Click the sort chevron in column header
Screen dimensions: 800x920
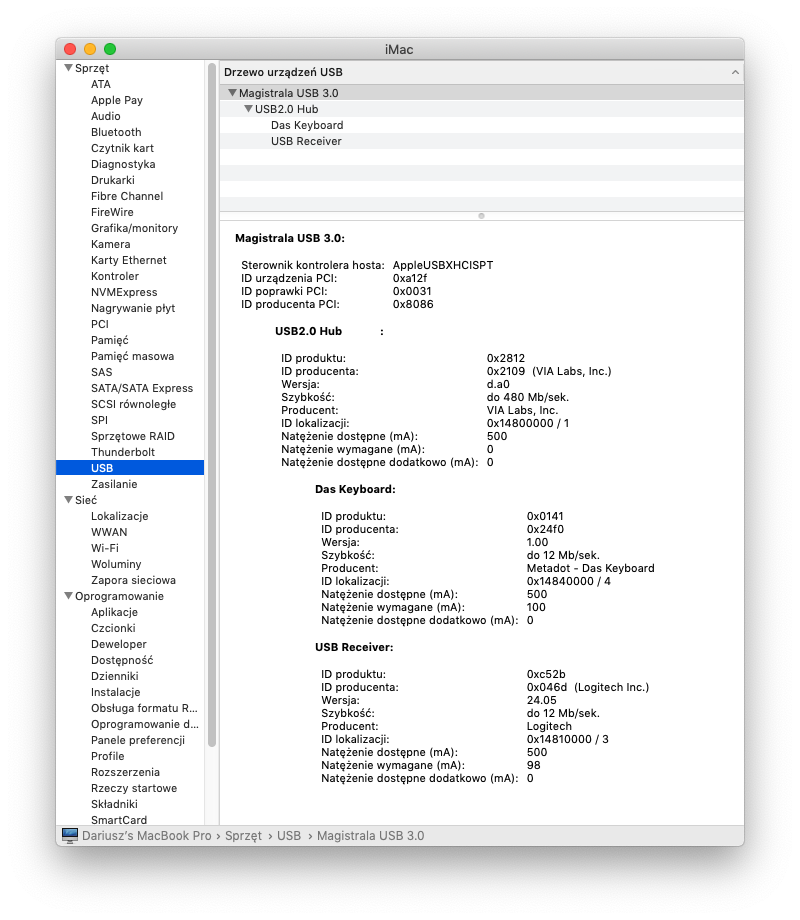735,73
